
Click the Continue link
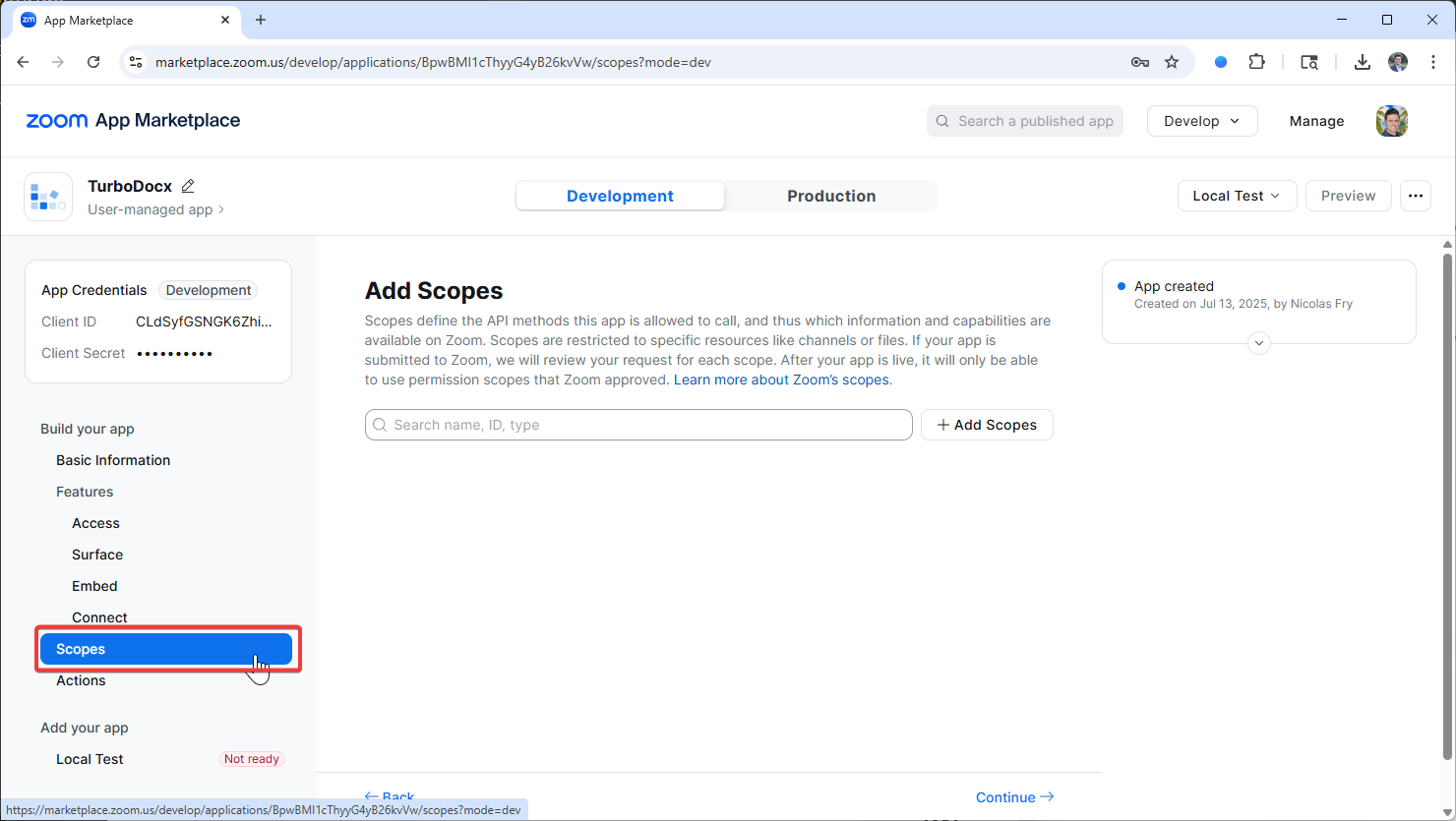[x=1014, y=797]
